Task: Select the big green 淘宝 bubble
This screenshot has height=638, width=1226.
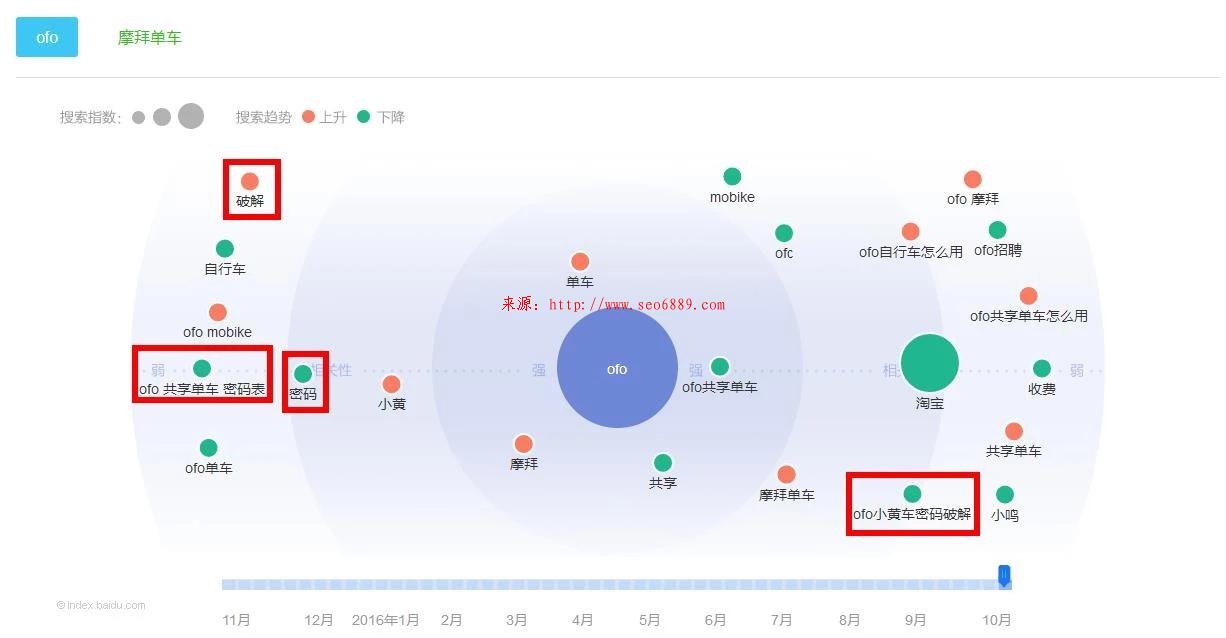Action: click(929, 363)
